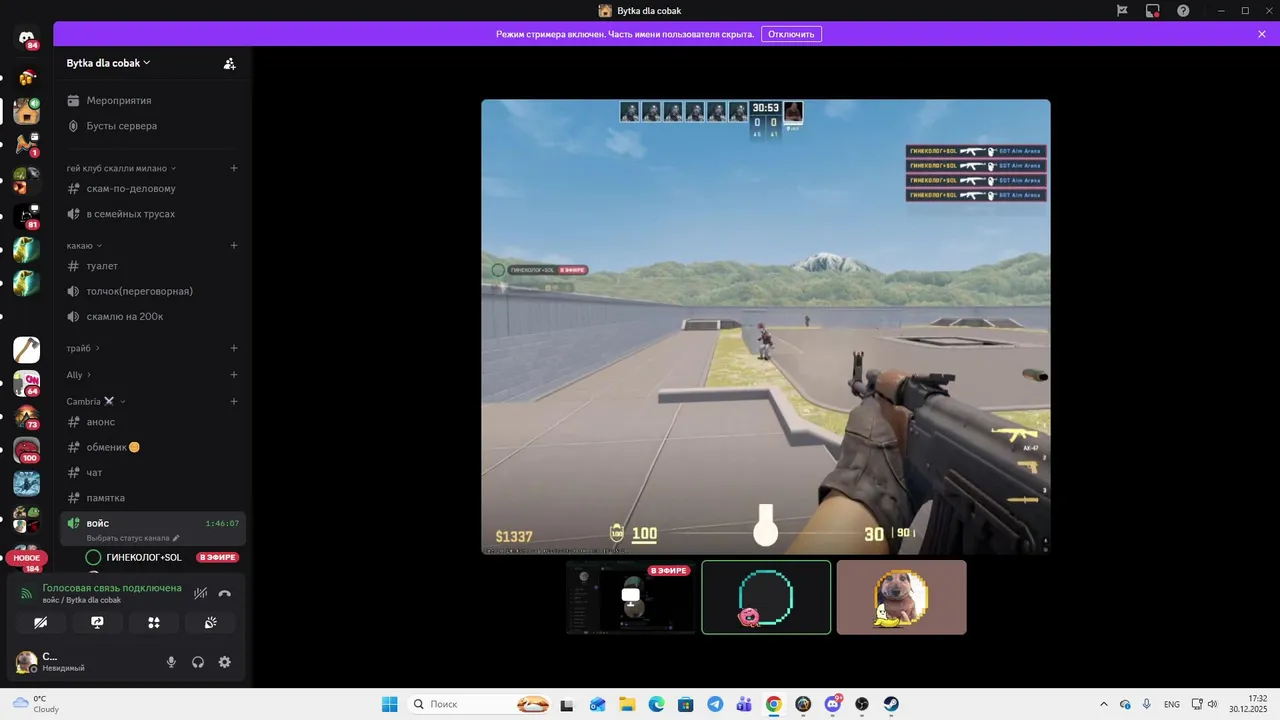Viewport: 1280px width, 720px height.
Task: Click Отключить to disable streamer mode
Action: 791,34
